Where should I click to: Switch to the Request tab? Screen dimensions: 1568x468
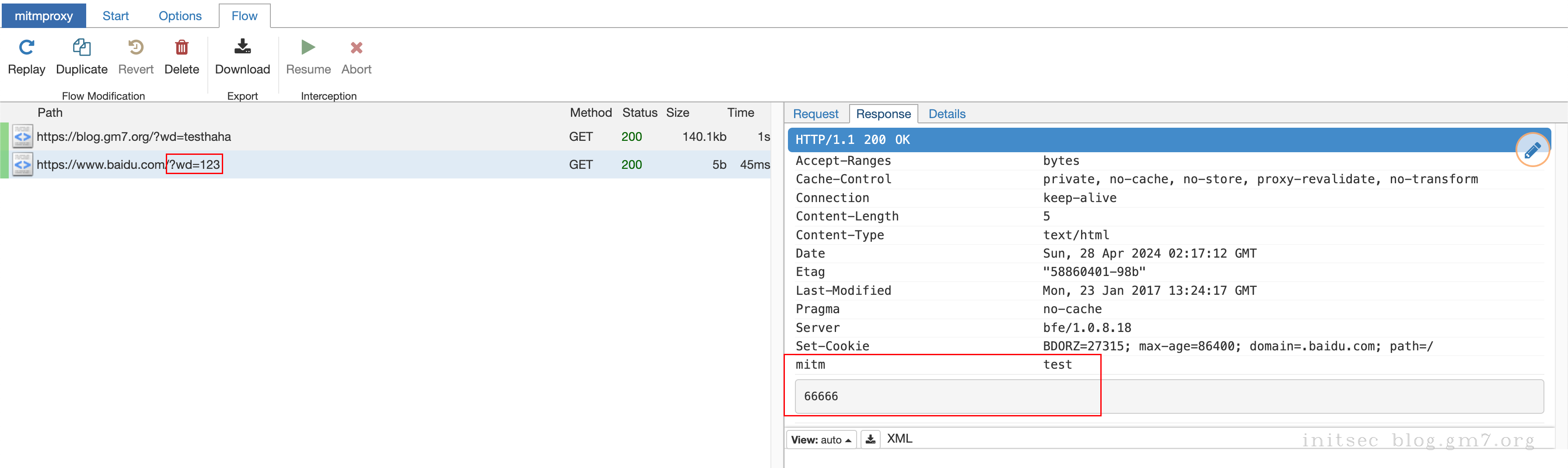(x=815, y=114)
